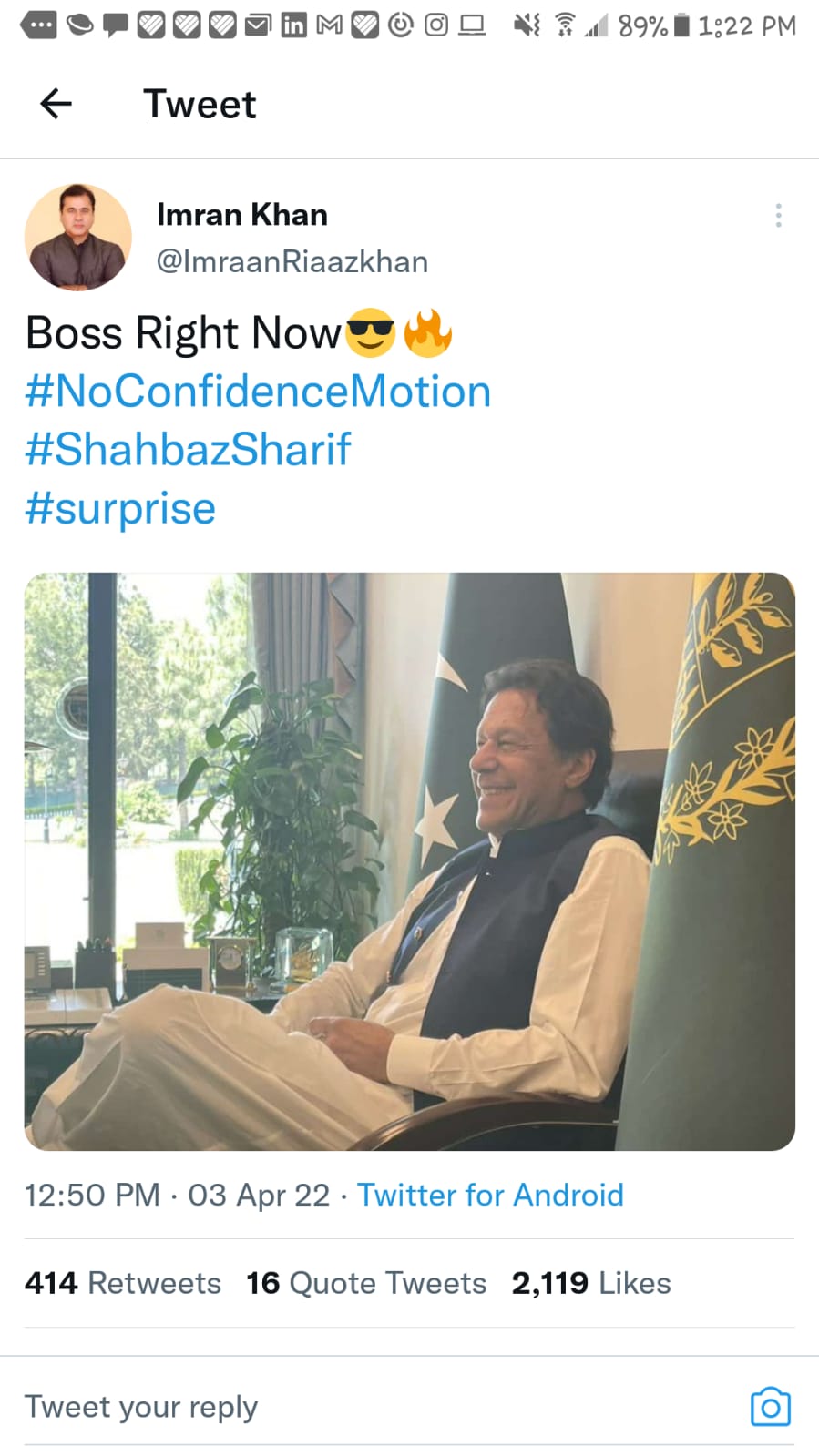
Task: Tap the camera icon in reply bar
Action: pyautogui.click(x=770, y=1407)
